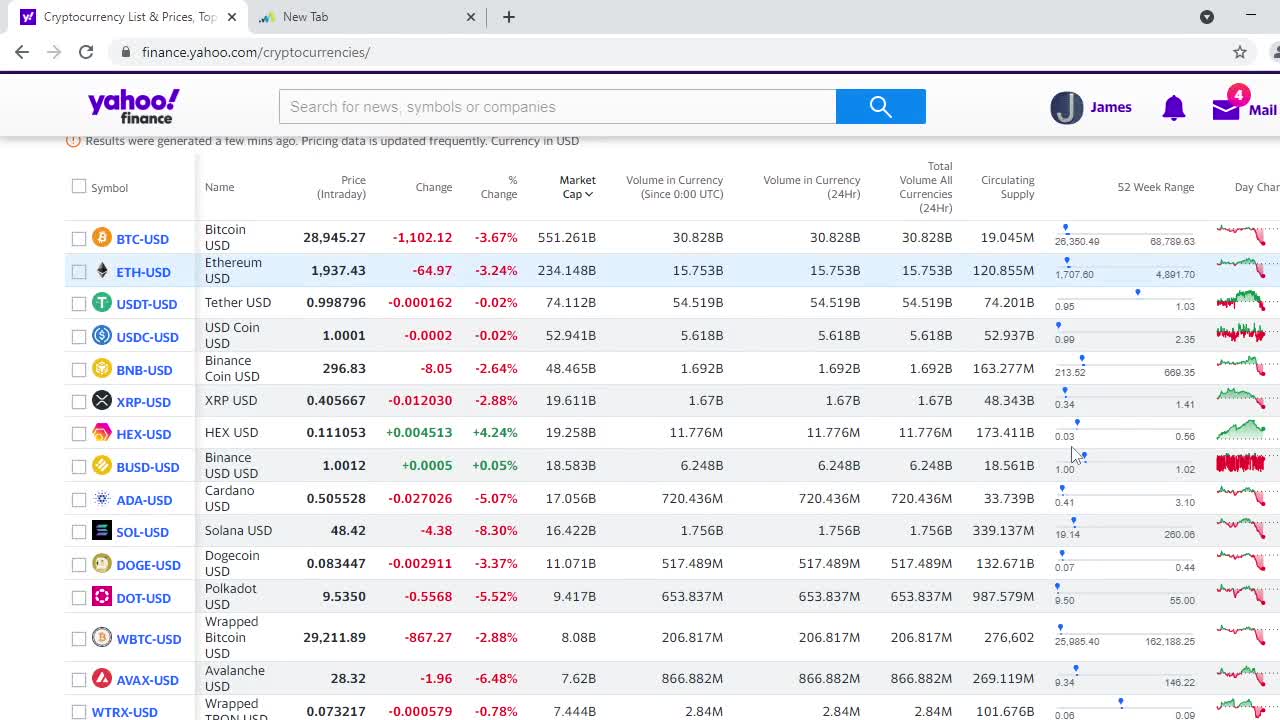
Task: Click the browser address bar URL
Action: pyautogui.click(x=256, y=52)
